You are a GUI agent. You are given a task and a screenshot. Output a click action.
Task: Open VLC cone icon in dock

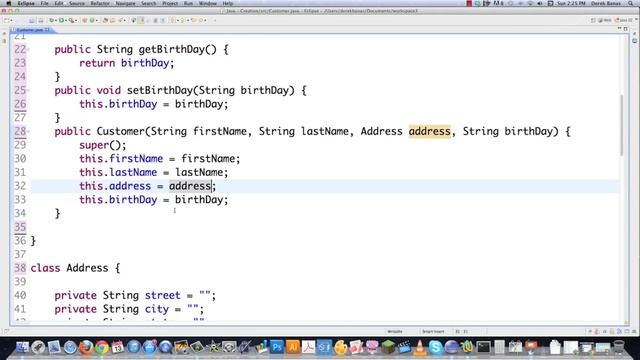click(x=420, y=347)
